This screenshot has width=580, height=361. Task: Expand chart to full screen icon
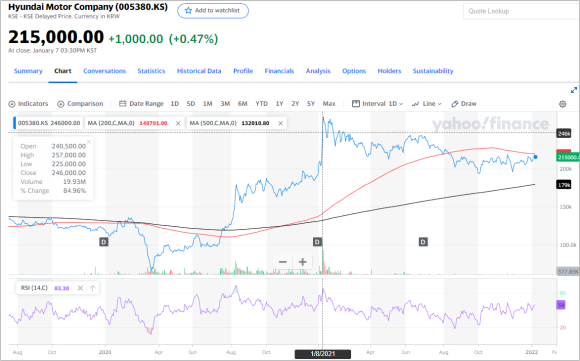point(574,90)
